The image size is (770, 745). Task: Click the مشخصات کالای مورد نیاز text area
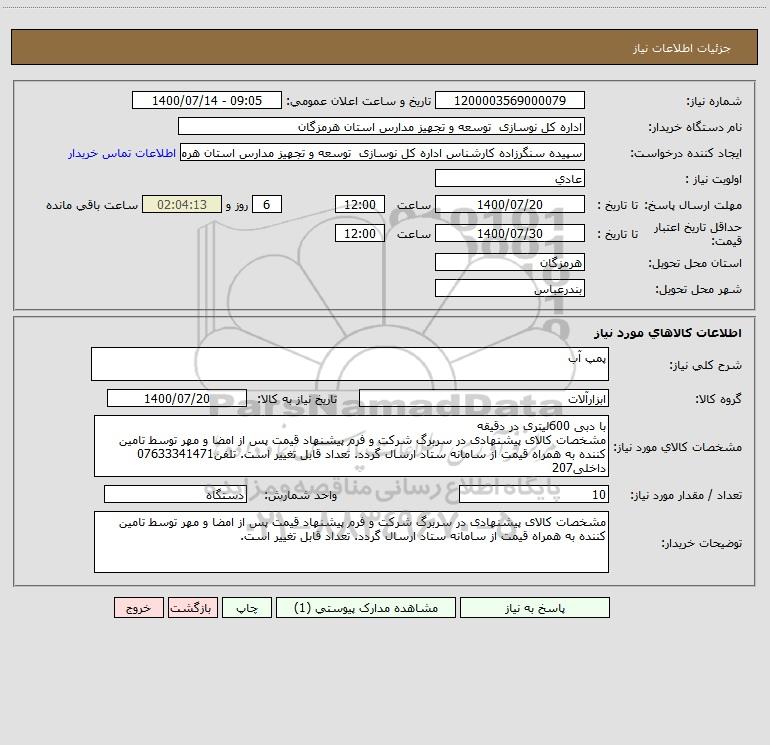(351, 446)
